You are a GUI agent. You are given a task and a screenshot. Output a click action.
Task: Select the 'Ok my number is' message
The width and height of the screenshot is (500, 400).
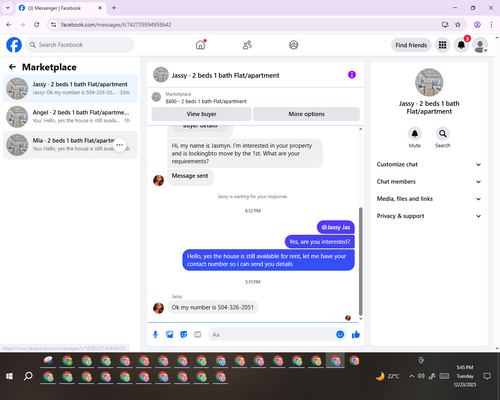tap(213, 307)
